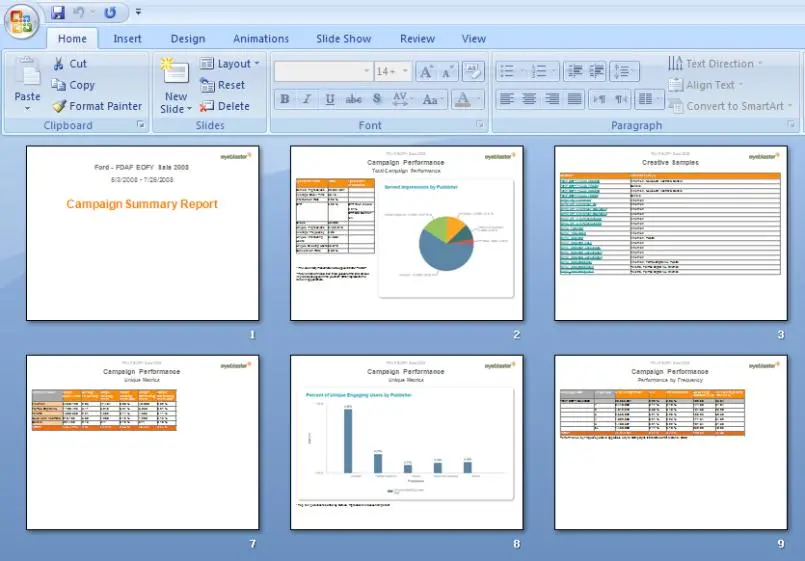The width and height of the screenshot is (805, 561).
Task: Expand the font size dropdown
Action: [405, 71]
